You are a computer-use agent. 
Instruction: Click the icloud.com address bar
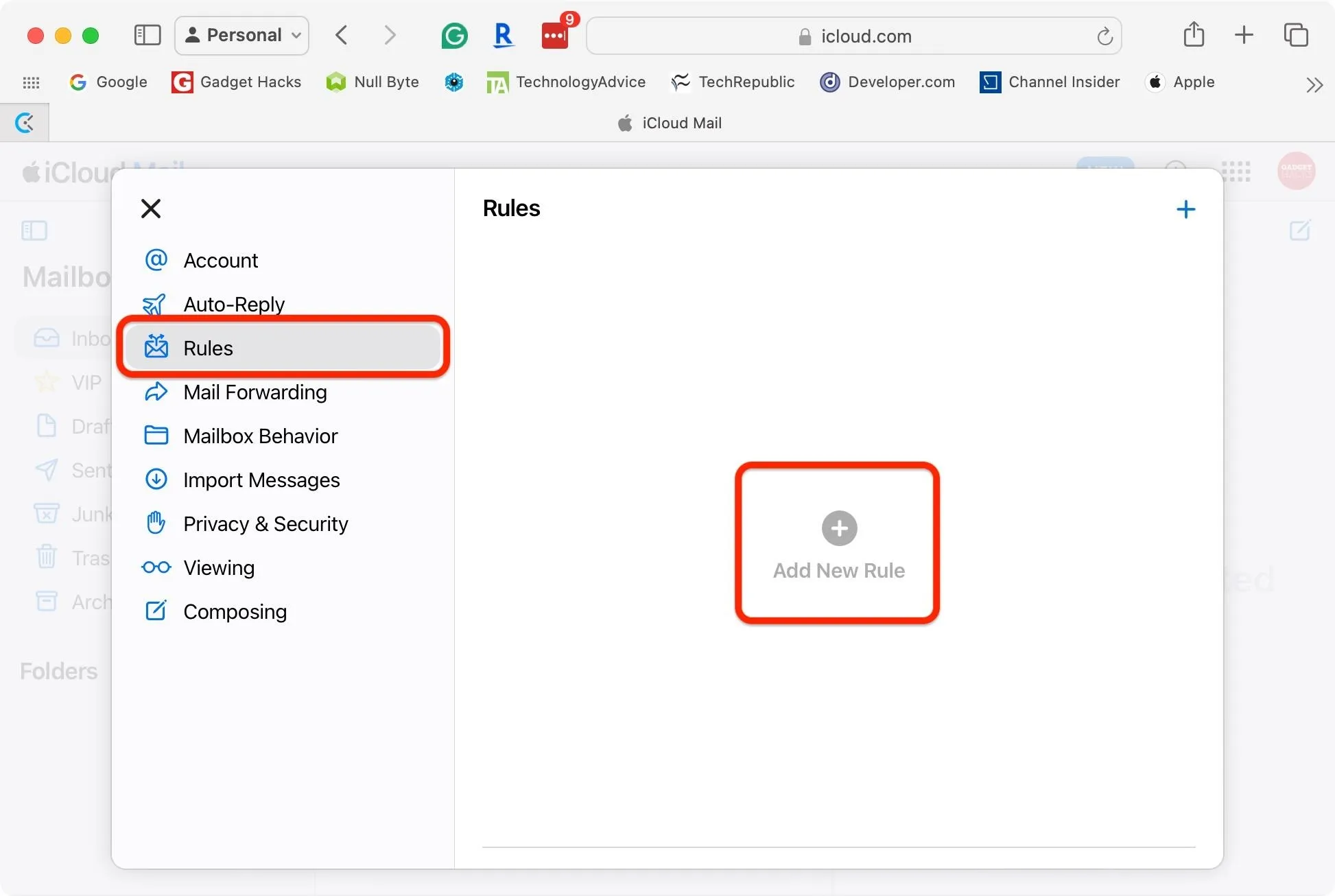pos(854,36)
